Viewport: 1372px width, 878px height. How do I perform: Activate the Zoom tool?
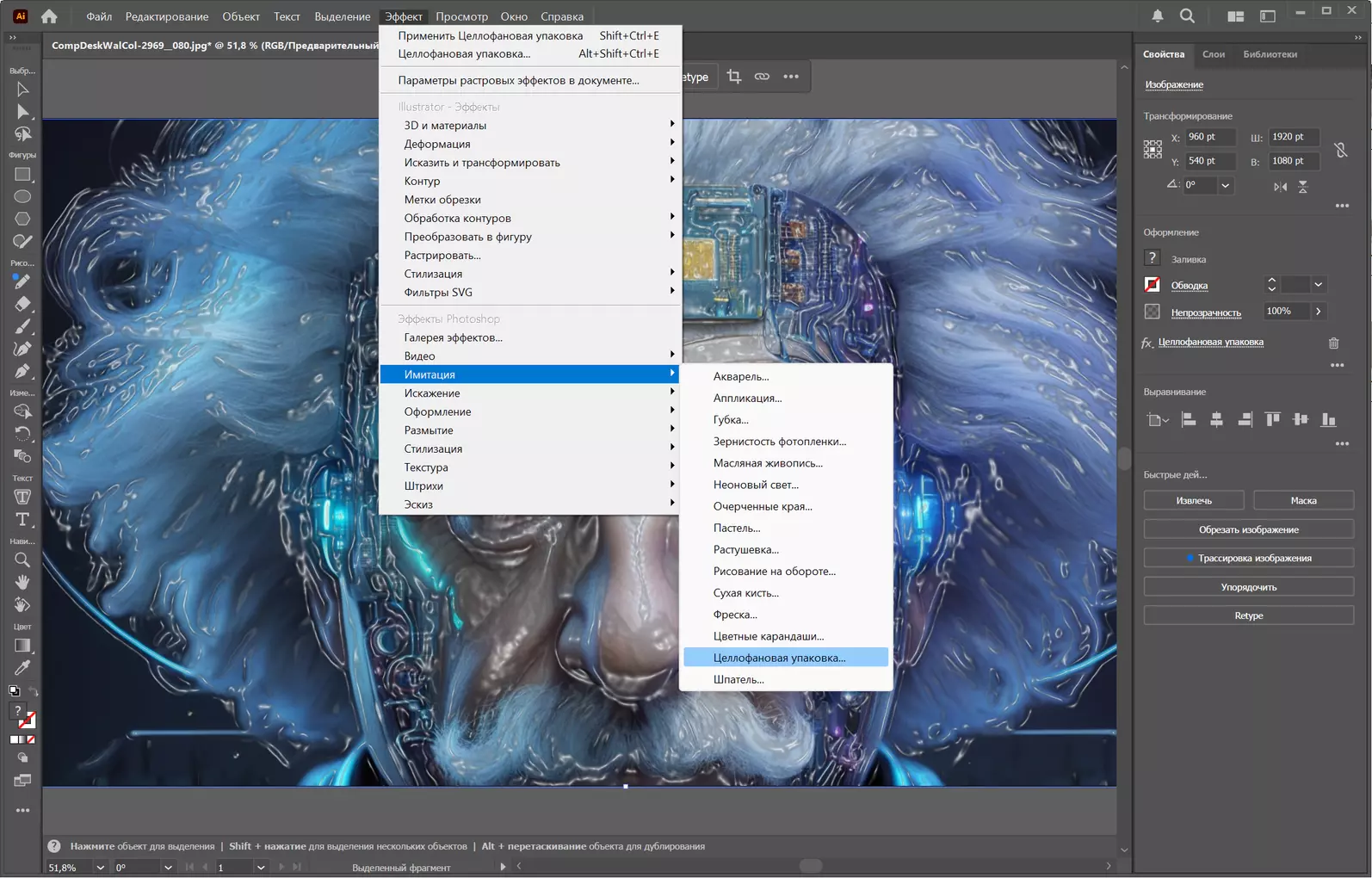pos(22,560)
